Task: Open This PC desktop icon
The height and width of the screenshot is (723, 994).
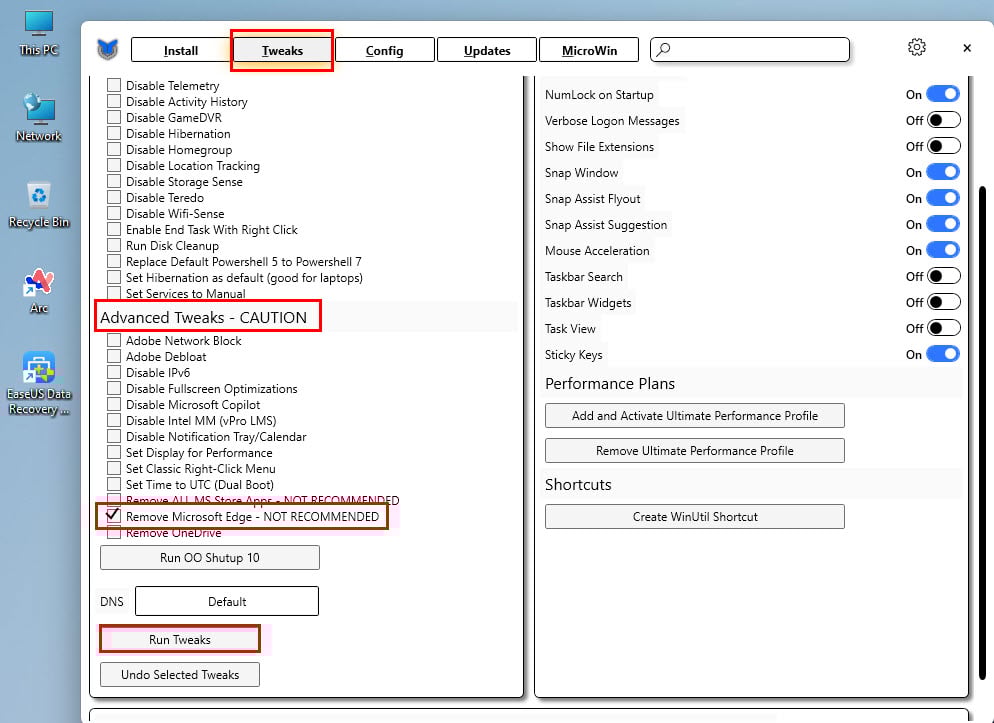Action: point(39,33)
